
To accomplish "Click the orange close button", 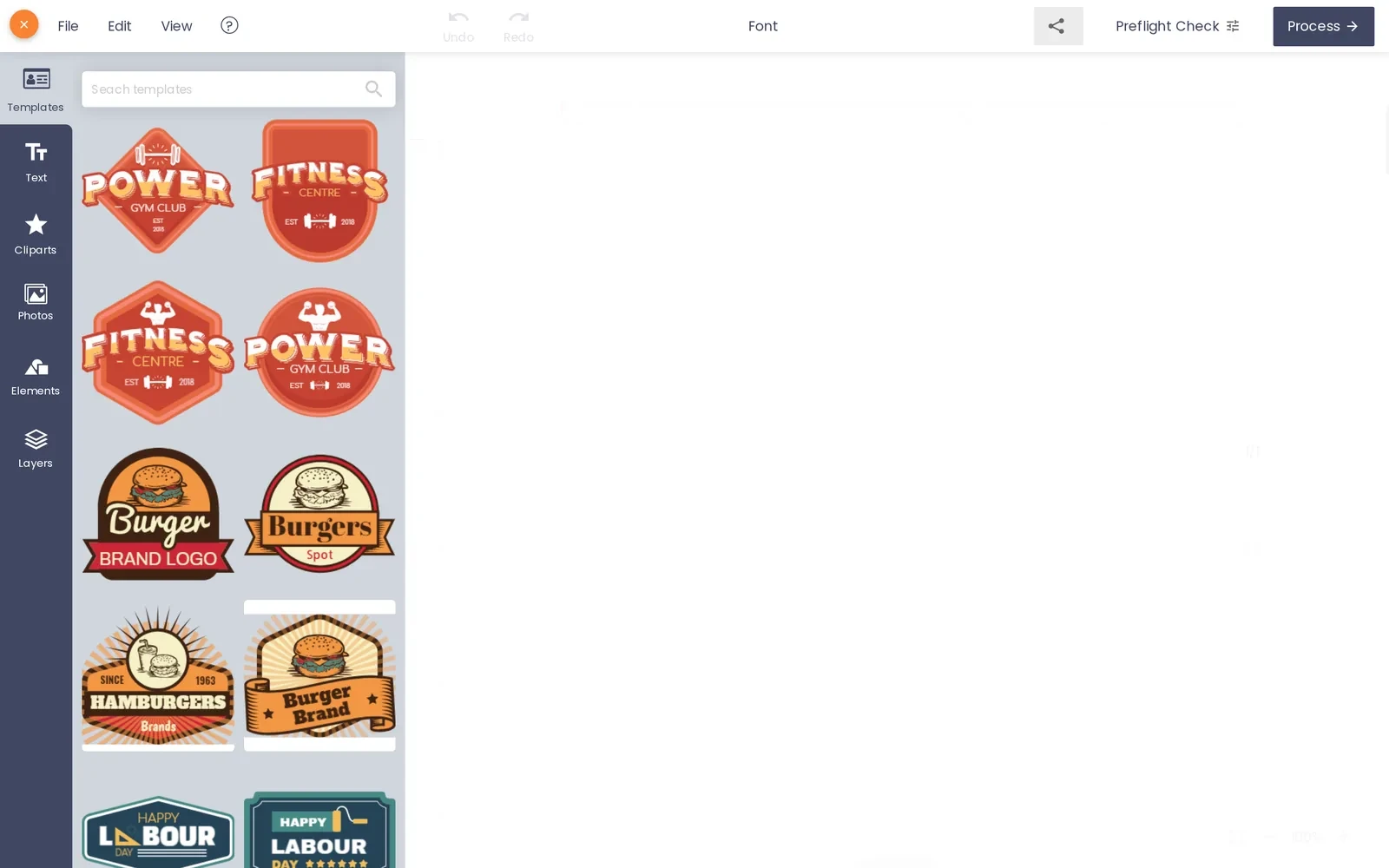I will (x=24, y=24).
